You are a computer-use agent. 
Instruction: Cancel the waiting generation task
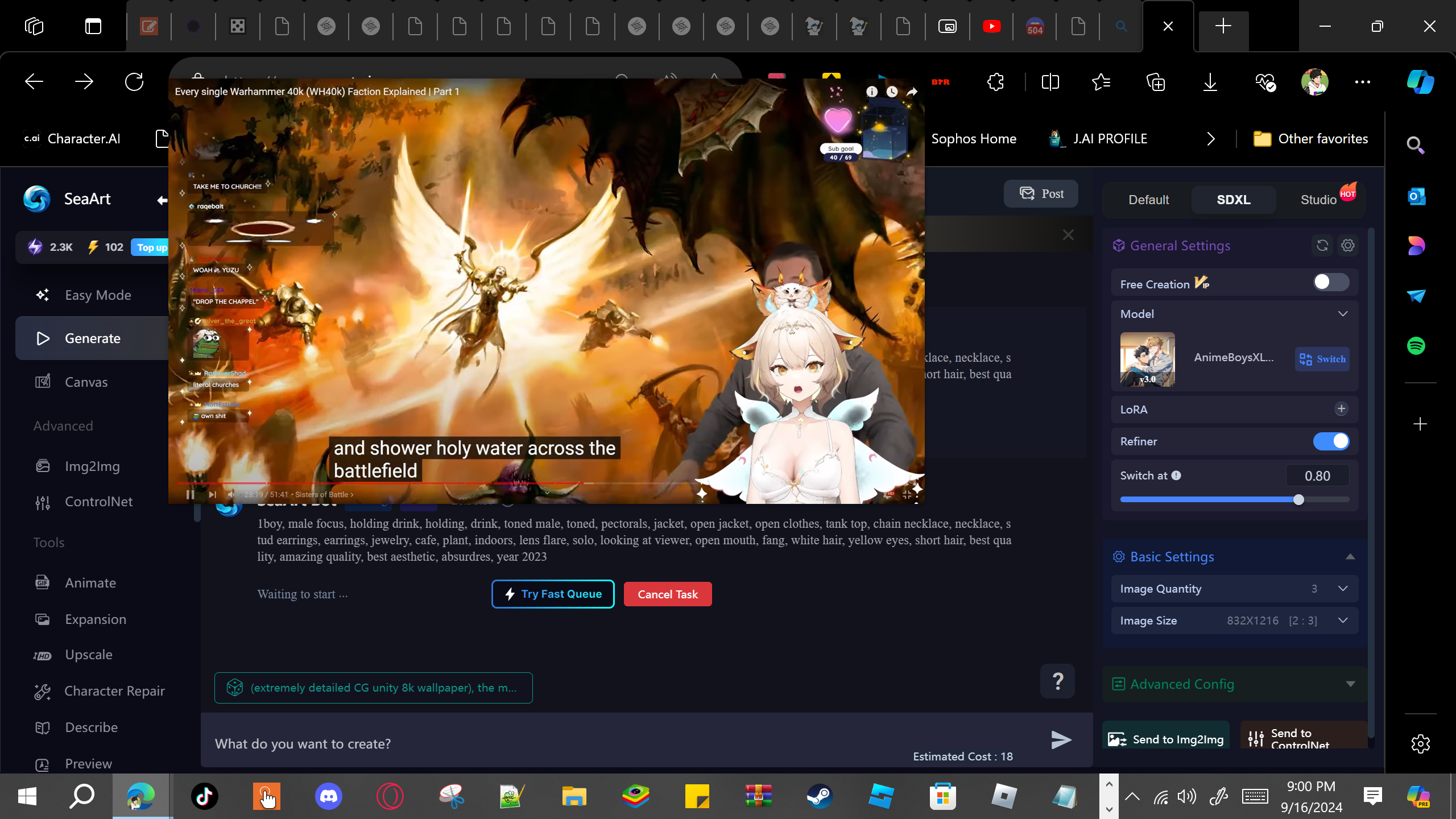(x=668, y=594)
